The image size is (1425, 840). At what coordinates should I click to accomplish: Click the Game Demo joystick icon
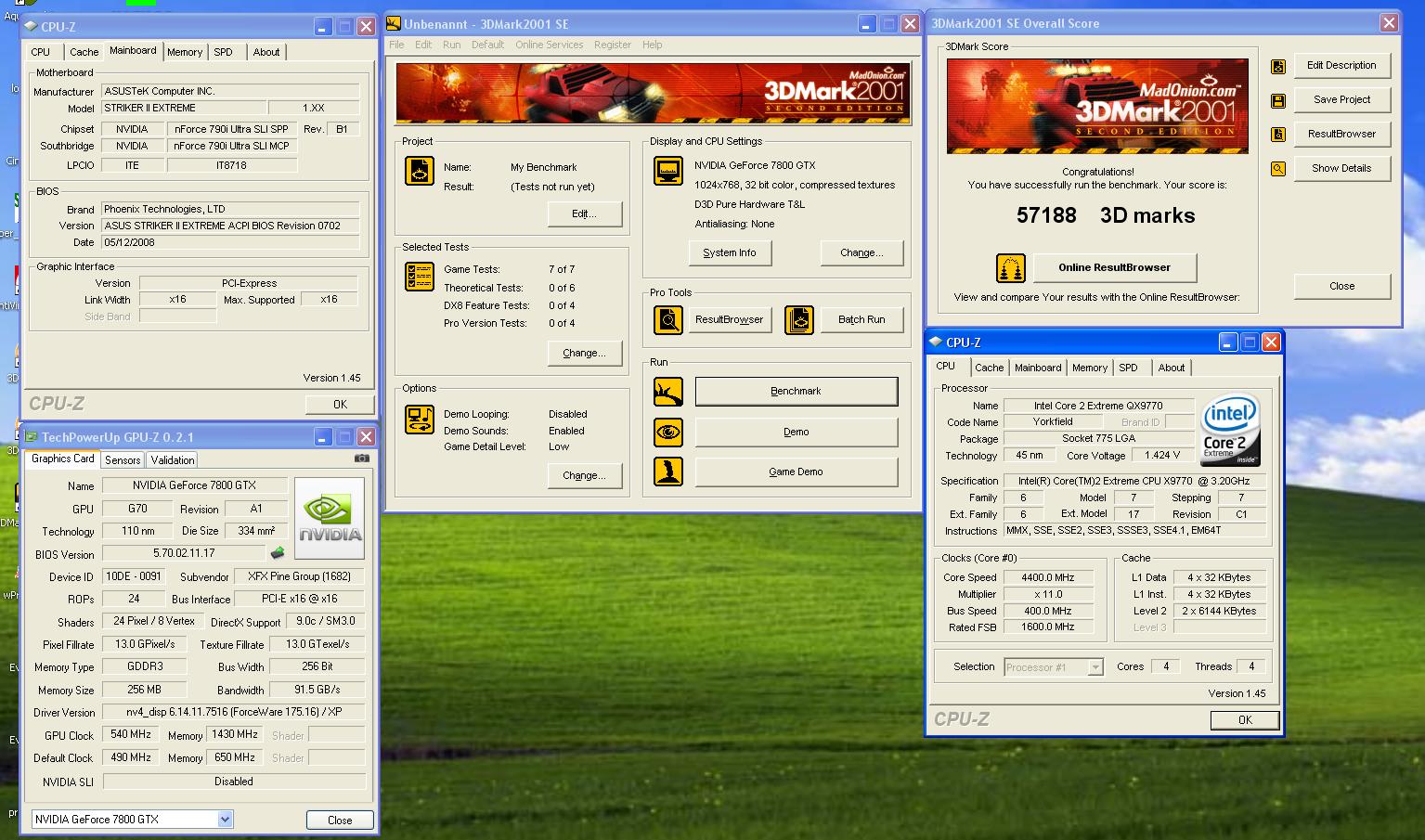(x=668, y=472)
